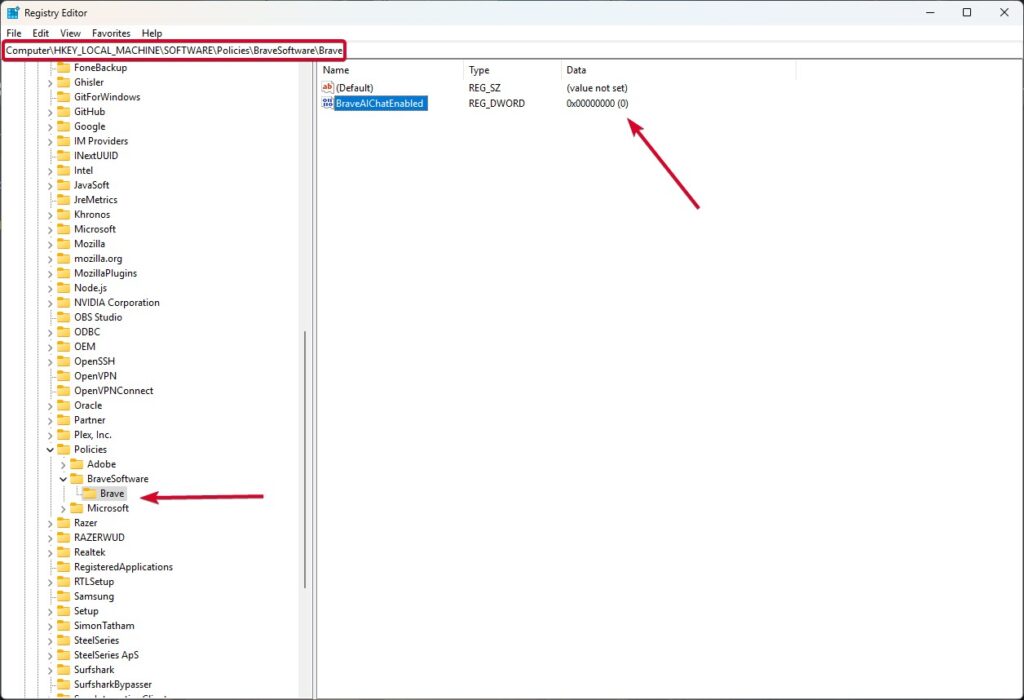Click the INextUUID folder icon
Screen dimensions: 1024x700
[63, 155]
